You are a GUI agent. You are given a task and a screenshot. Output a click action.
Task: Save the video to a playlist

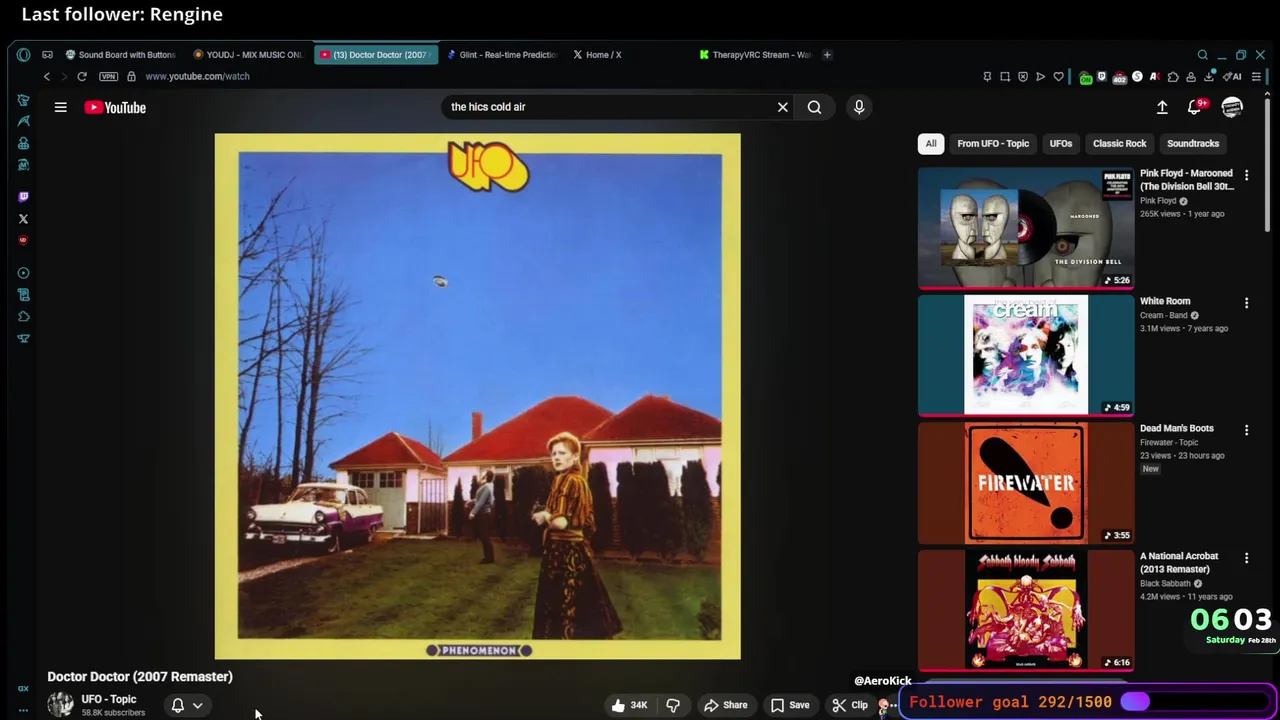pyautogui.click(x=789, y=705)
